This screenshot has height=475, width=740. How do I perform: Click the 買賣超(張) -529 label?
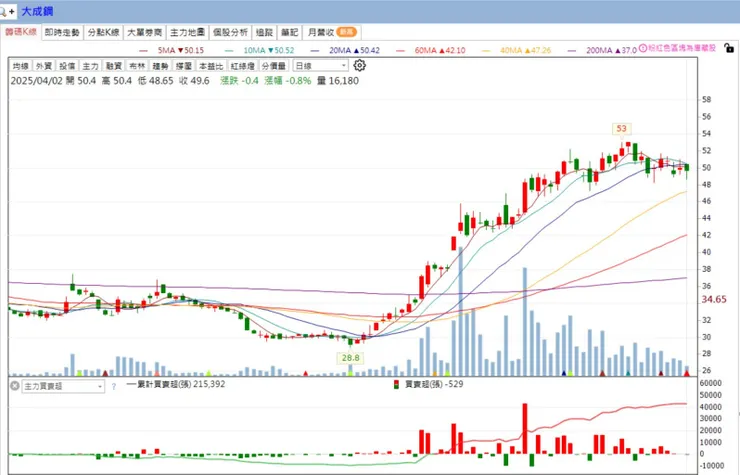pyautogui.click(x=434, y=384)
